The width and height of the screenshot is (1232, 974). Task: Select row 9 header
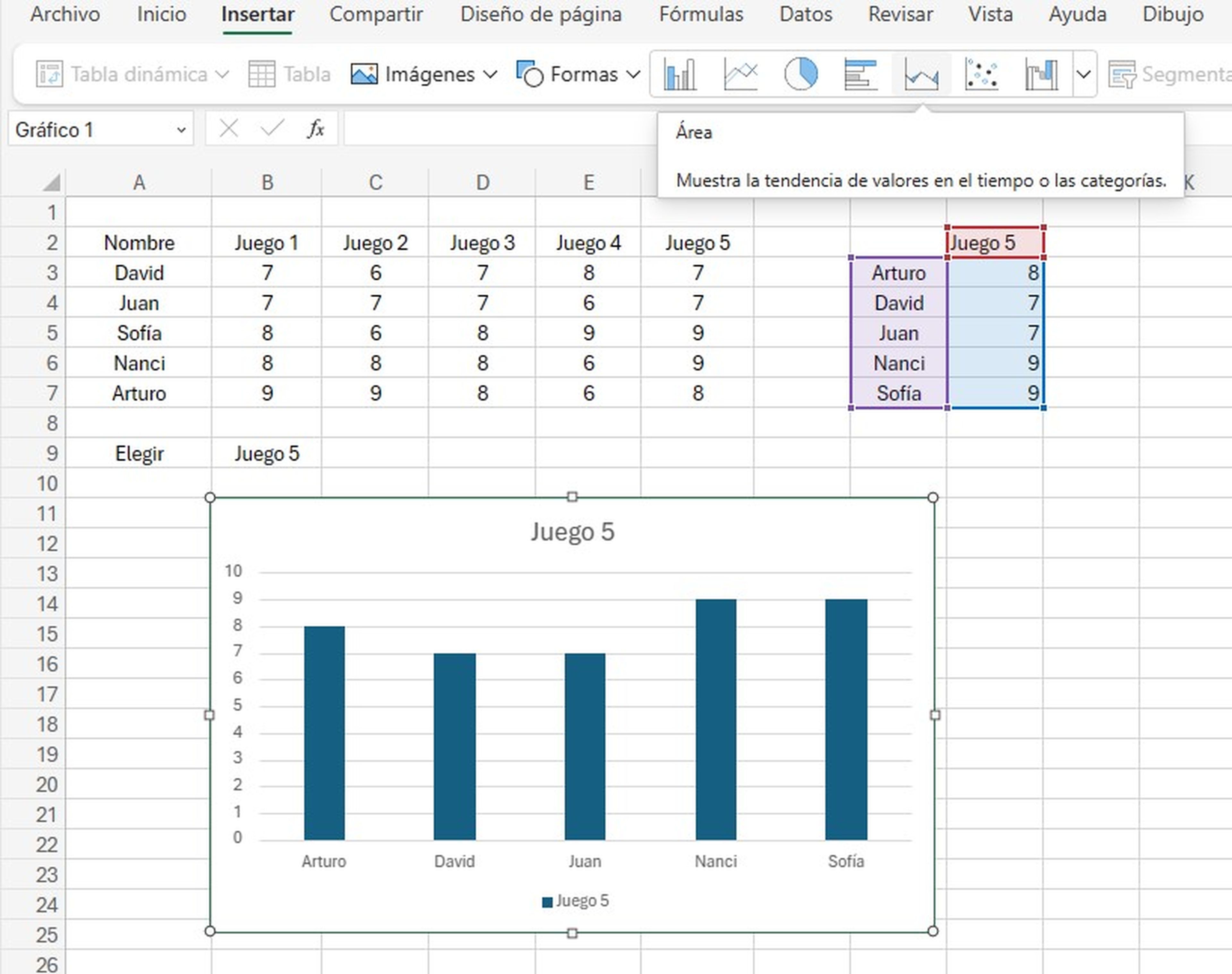33,453
